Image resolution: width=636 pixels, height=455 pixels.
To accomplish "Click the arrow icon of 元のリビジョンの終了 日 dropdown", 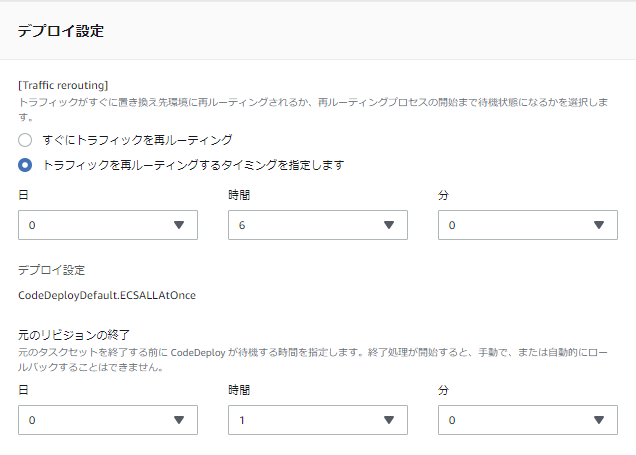I will point(180,420).
